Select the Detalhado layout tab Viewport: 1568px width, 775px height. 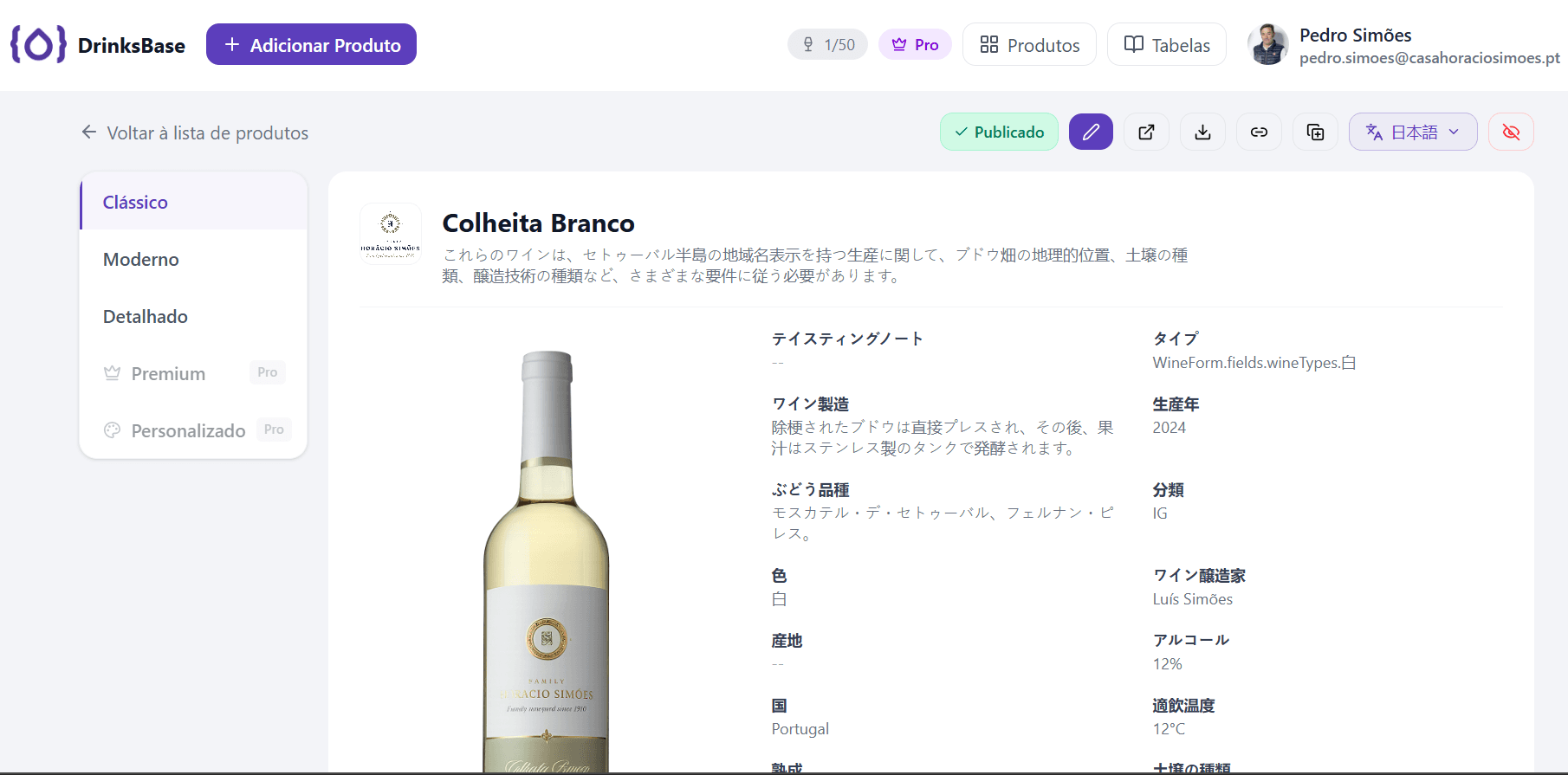(194, 316)
